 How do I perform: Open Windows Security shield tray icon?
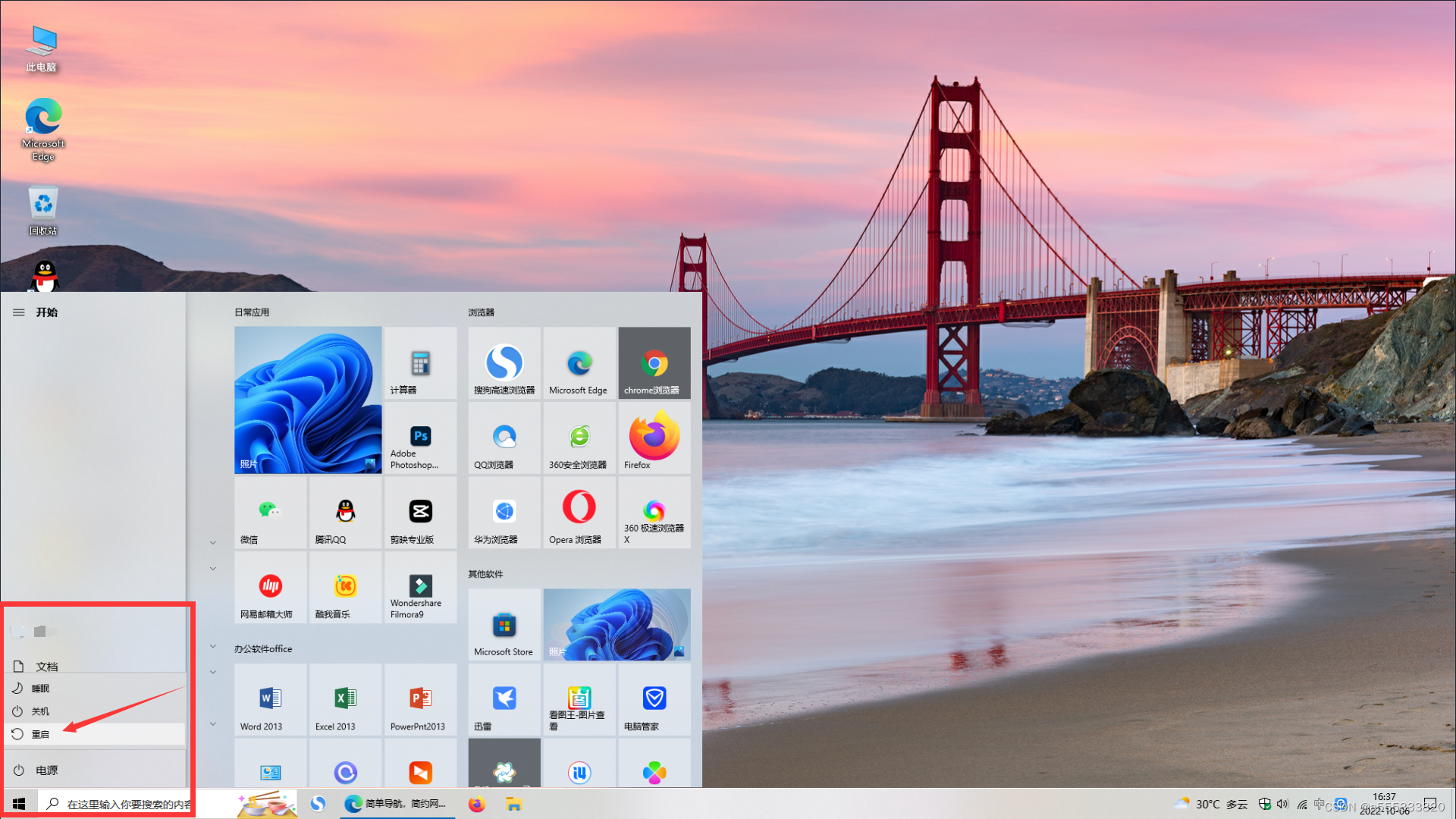click(x=1265, y=804)
